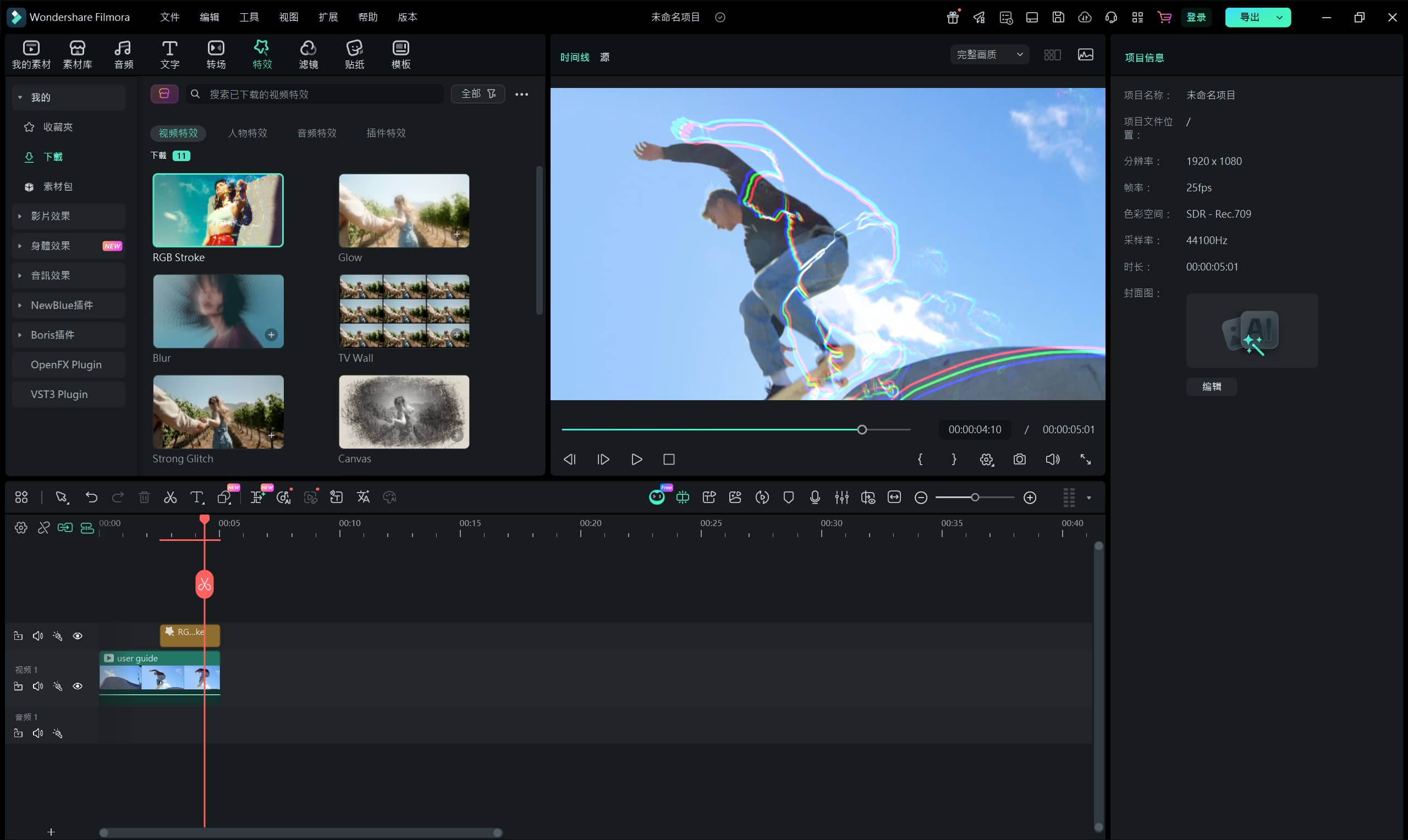Click the voiceover microphone icon
The image size is (1408, 840).
815,498
